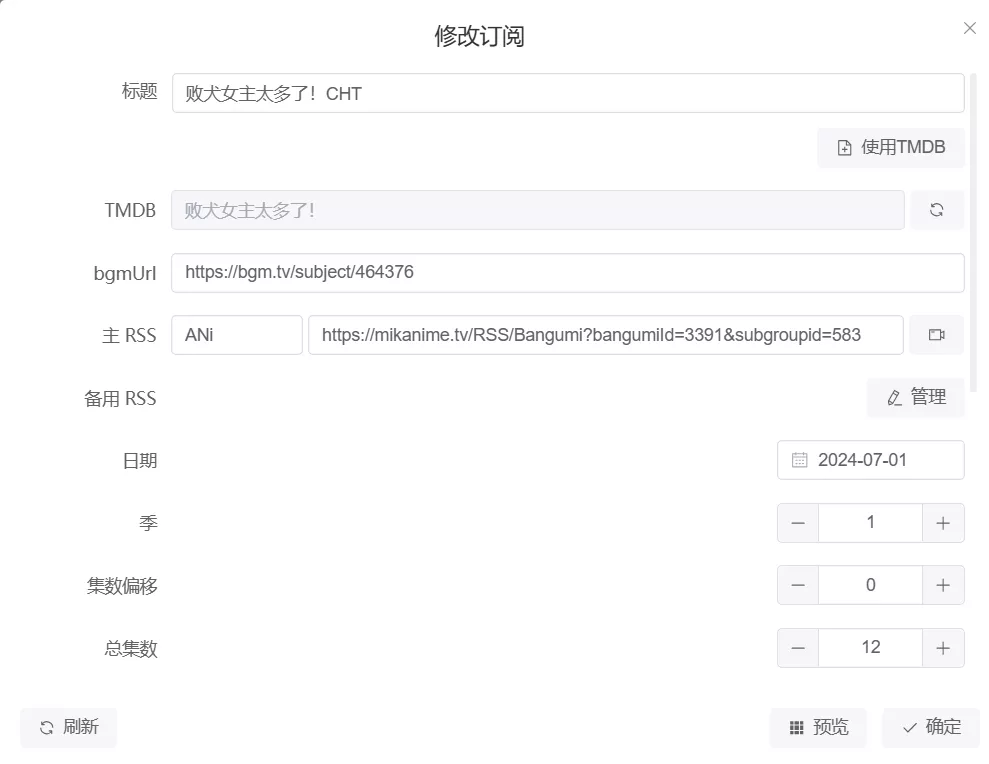Screen dimensions: 989x764
Task: Decrease the 季 season number with minus
Action: (x=798, y=523)
